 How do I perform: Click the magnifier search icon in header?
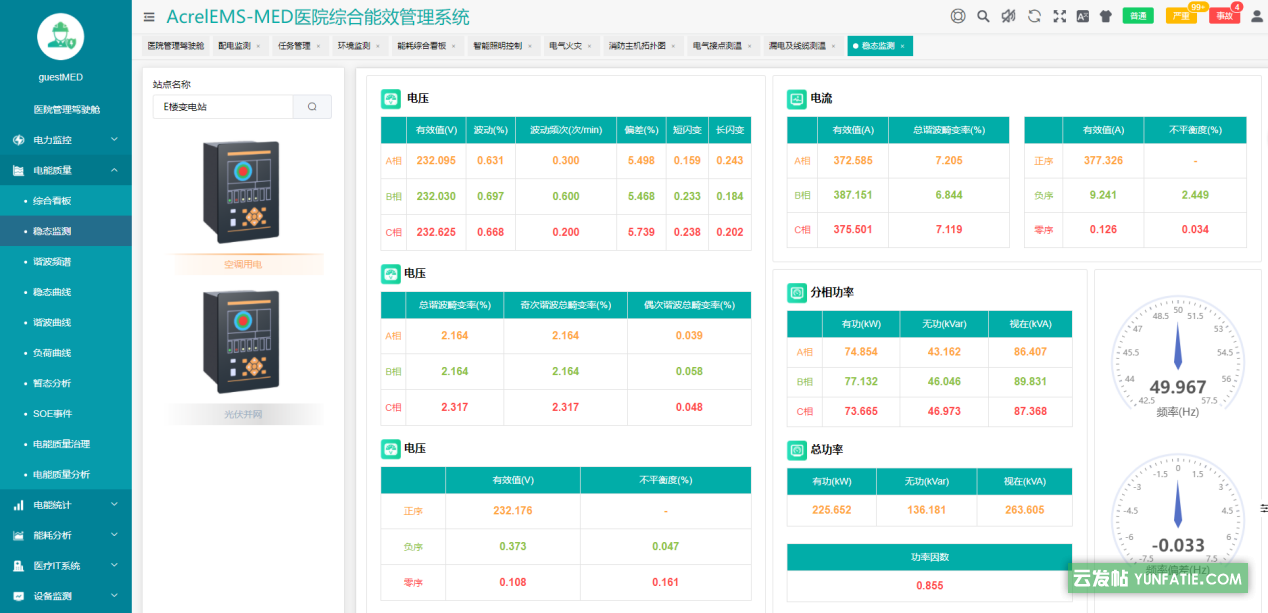pos(983,16)
